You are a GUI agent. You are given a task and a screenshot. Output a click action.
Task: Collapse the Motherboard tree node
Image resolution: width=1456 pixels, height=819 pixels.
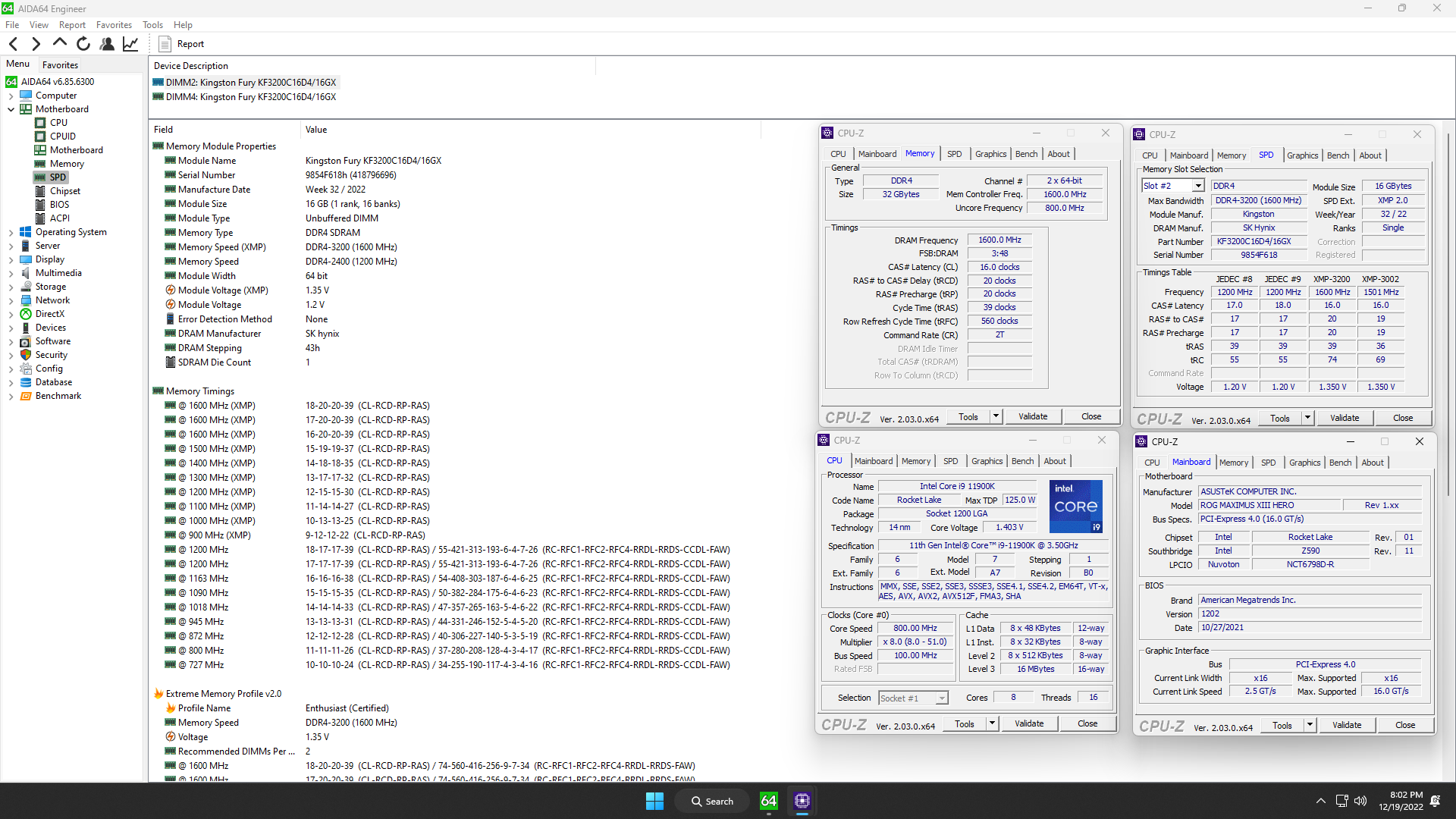point(11,109)
